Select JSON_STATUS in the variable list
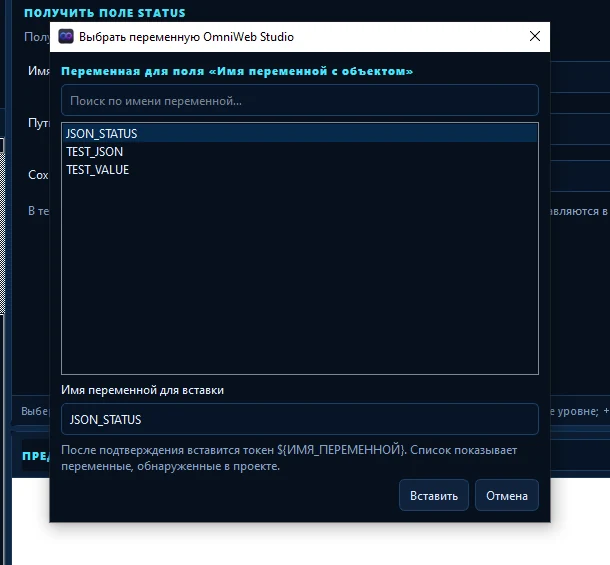610x565 pixels. click(300, 133)
